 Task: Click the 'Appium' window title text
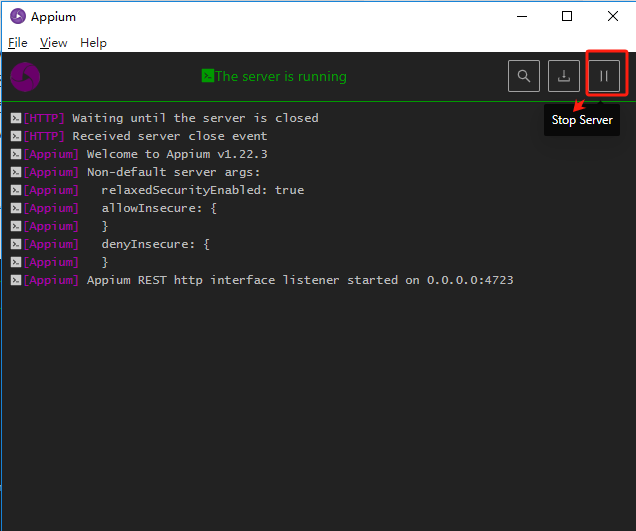coord(54,17)
